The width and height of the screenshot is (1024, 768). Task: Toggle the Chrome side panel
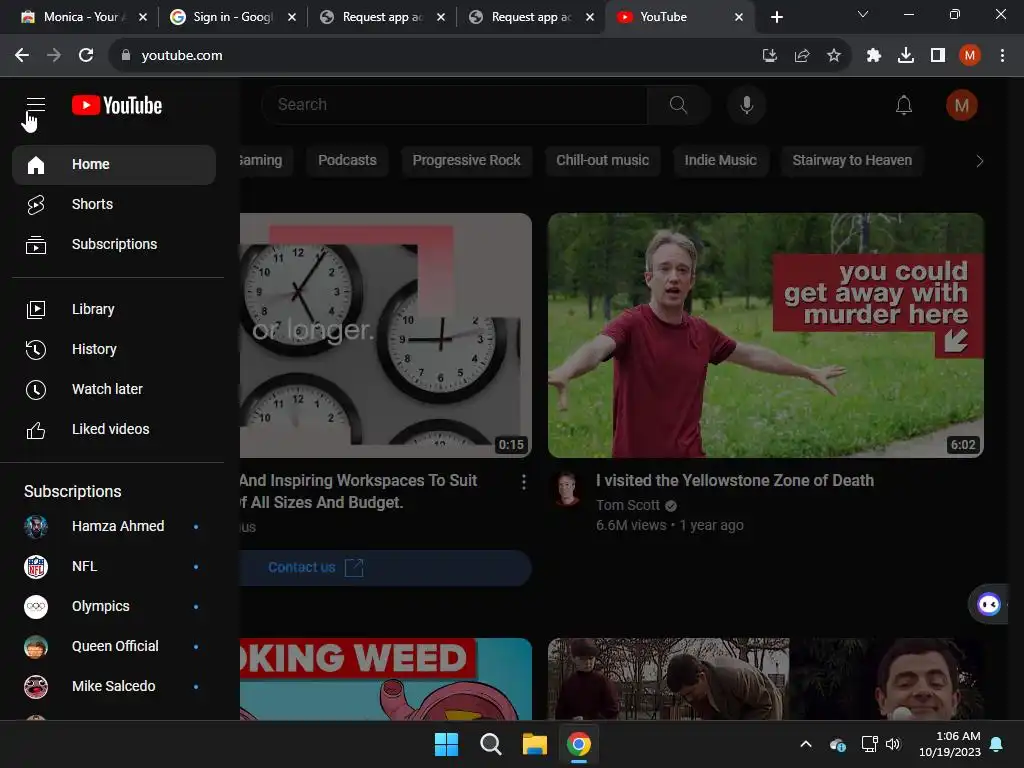938,56
